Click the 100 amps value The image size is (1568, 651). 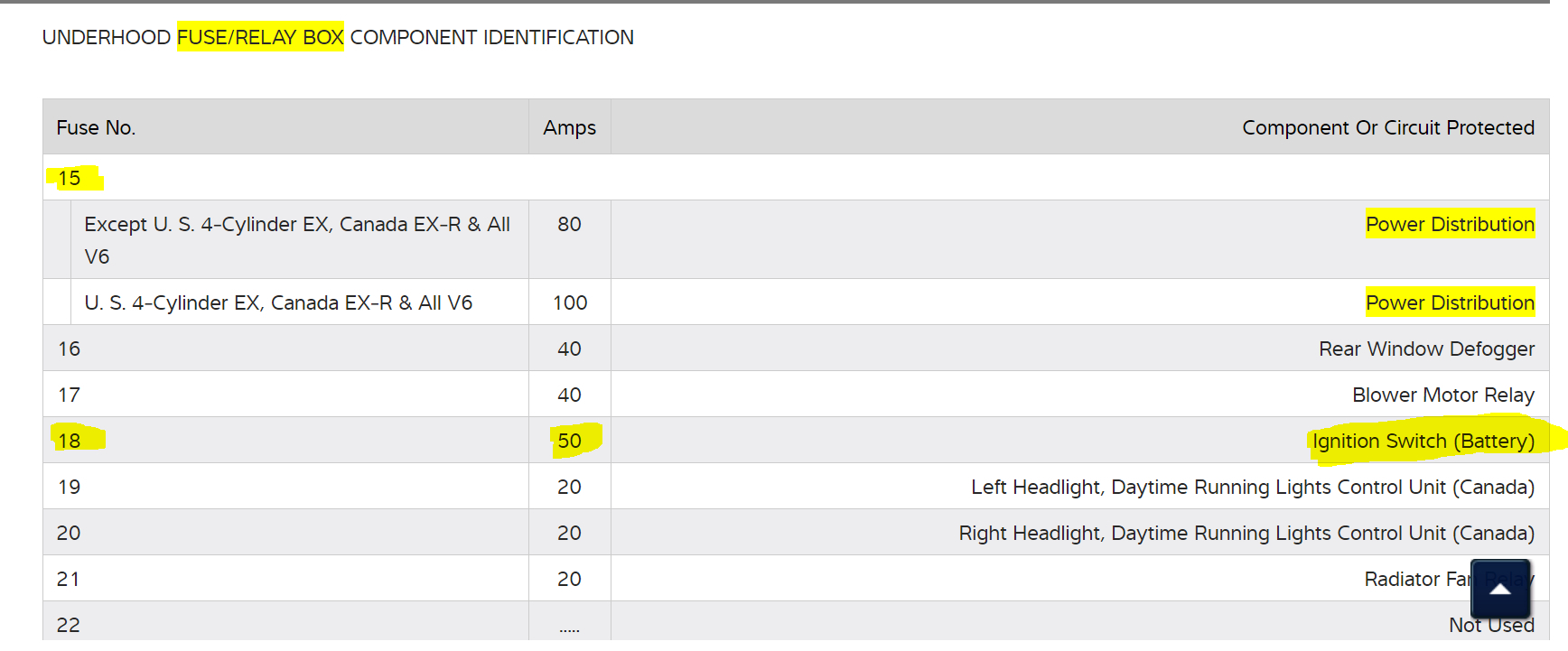(569, 302)
